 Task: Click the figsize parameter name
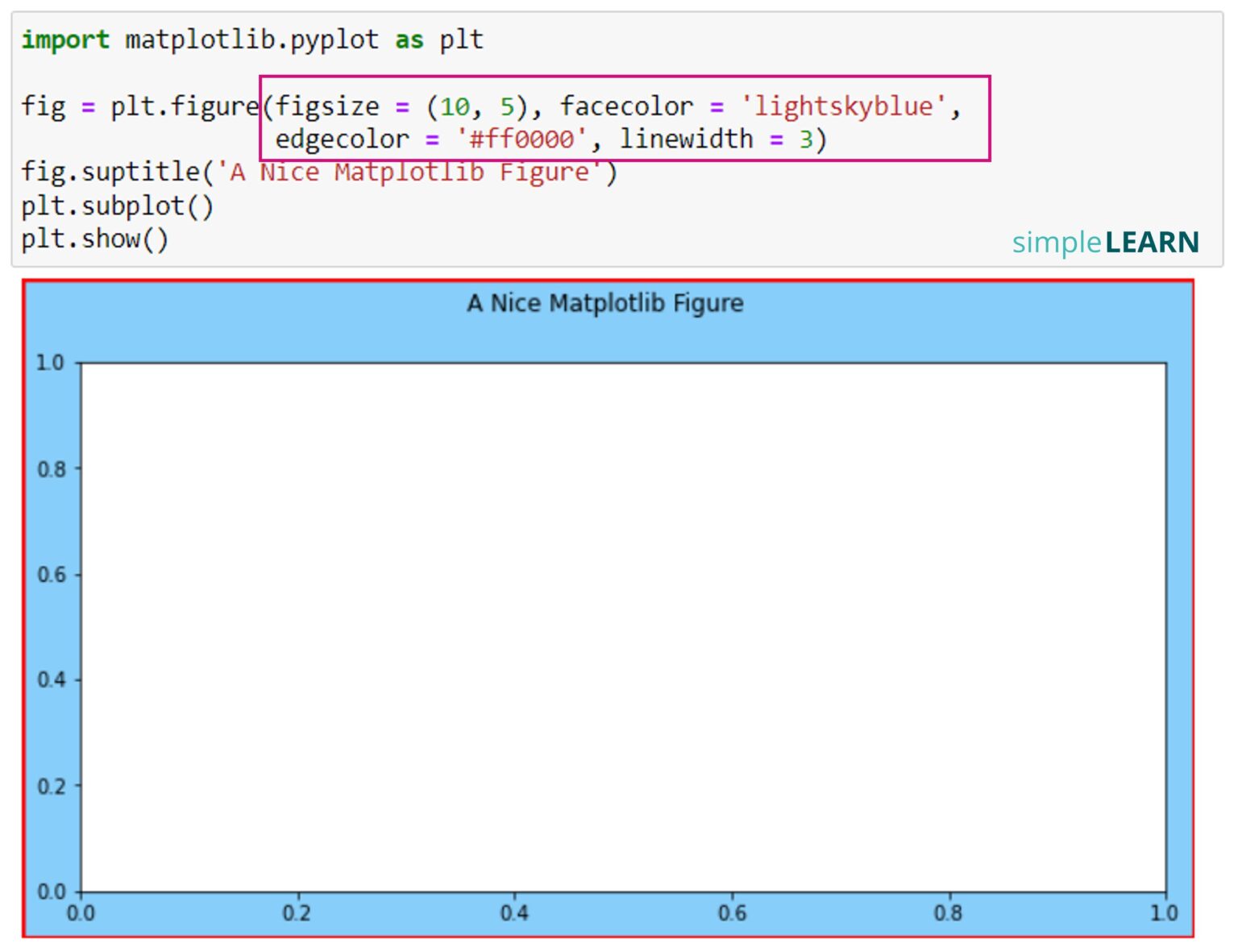tap(327, 106)
